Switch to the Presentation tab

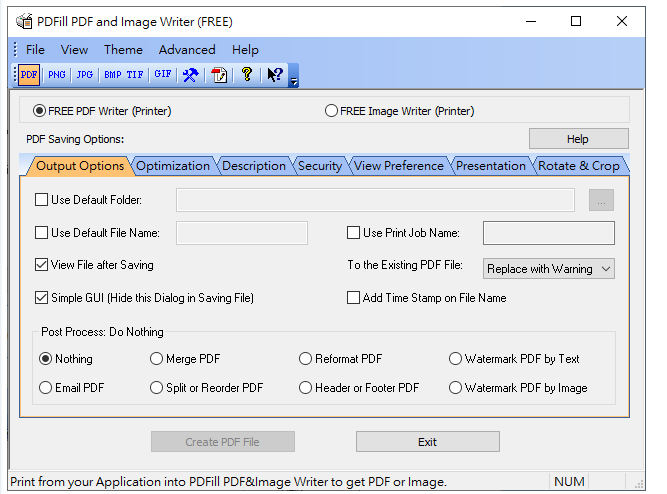491,166
